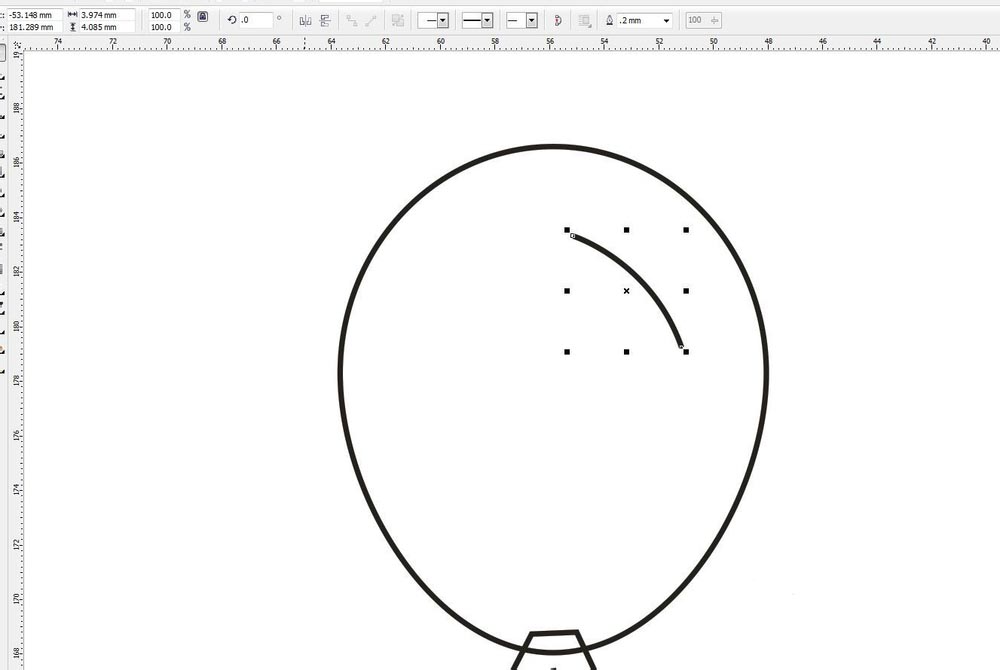Click the center X marker of the selection
Image resolution: width=1000 pixels, height=670 pixels.
pos(626,291)
